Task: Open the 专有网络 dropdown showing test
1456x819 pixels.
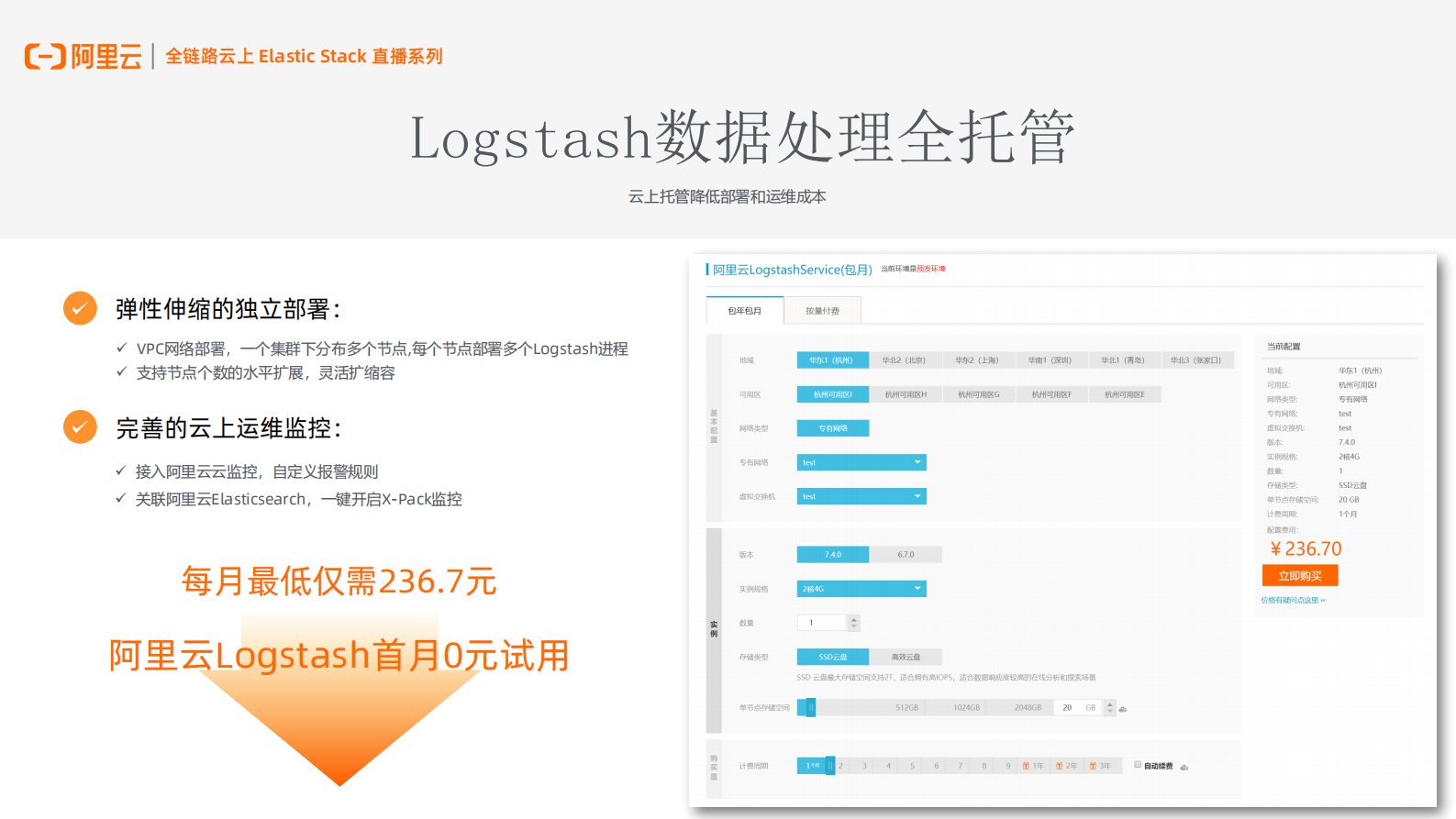Action: tap(861, 462)
